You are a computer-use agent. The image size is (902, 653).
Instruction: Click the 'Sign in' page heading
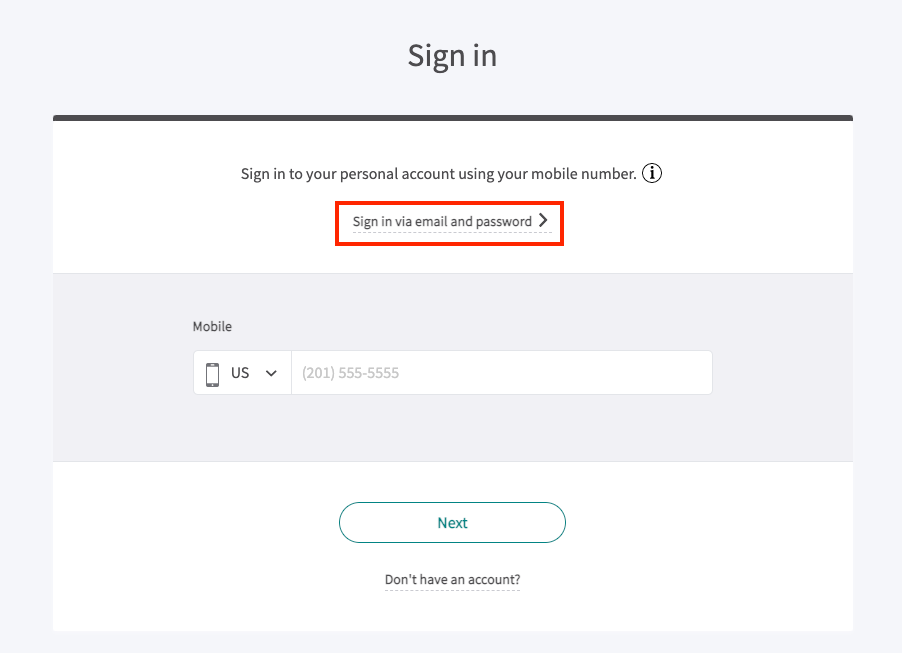452,56
